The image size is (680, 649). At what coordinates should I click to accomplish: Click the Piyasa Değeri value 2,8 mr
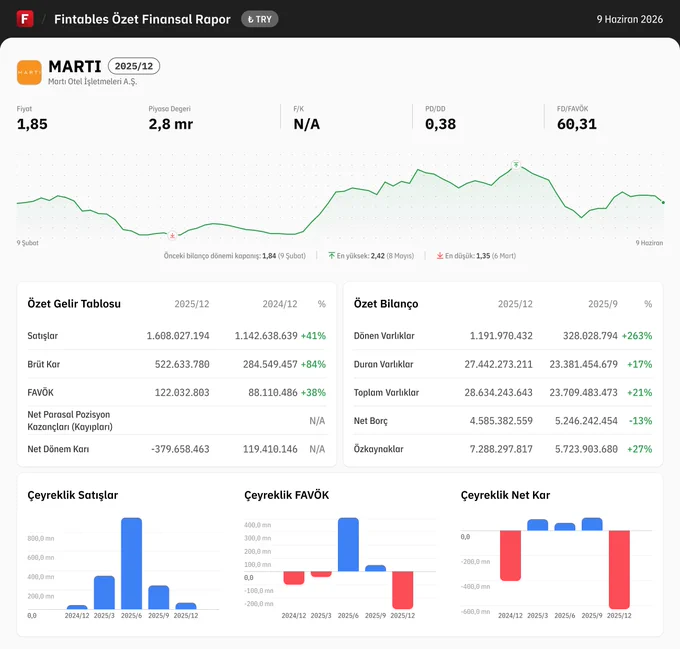click(170, 124)
